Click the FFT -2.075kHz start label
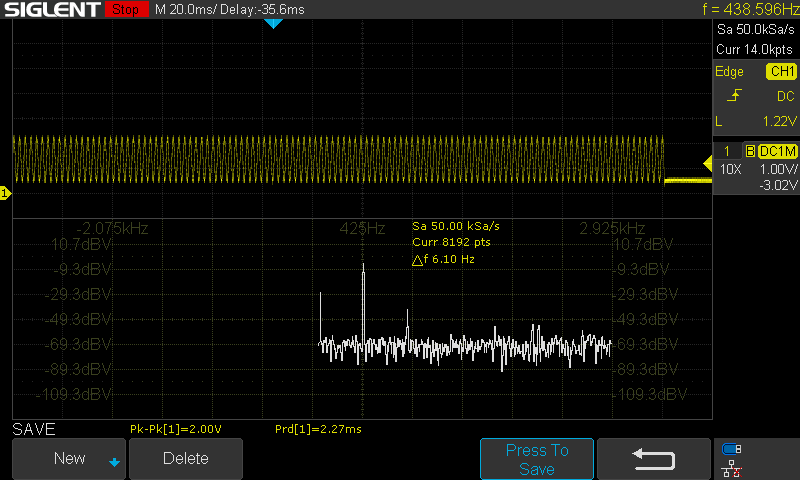Image resolution: width=800 pixels, height=480 pixels. point(112,228)
